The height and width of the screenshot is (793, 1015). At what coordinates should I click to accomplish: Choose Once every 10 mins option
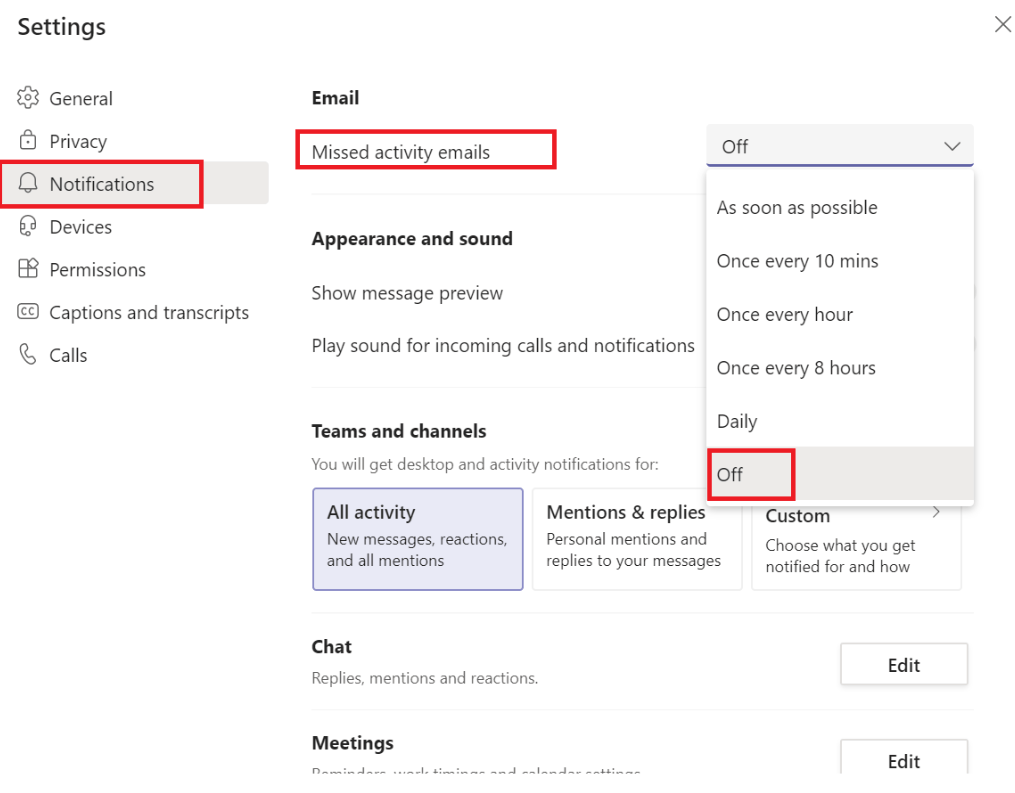(797, 261)
